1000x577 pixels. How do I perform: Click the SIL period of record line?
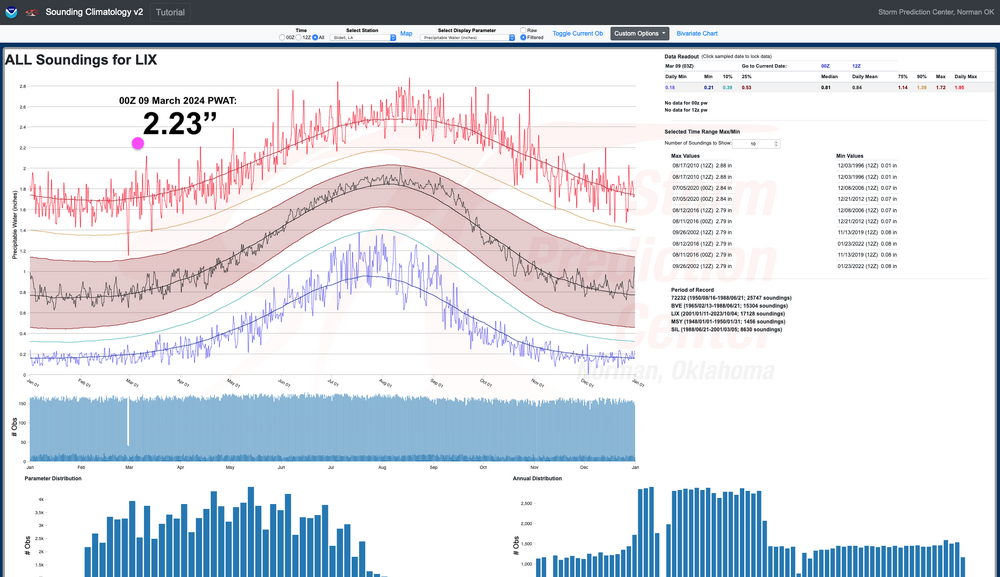coord(726,330)
